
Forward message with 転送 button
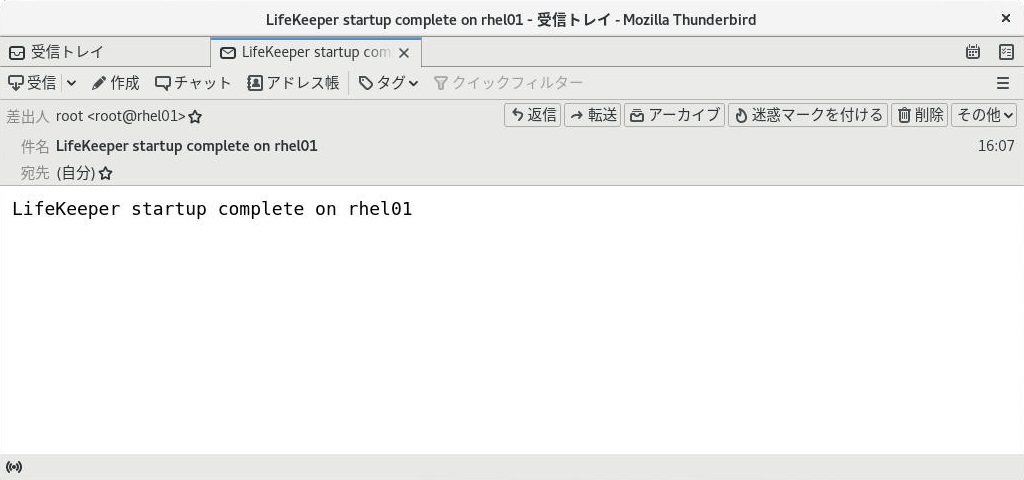point(592,116)
